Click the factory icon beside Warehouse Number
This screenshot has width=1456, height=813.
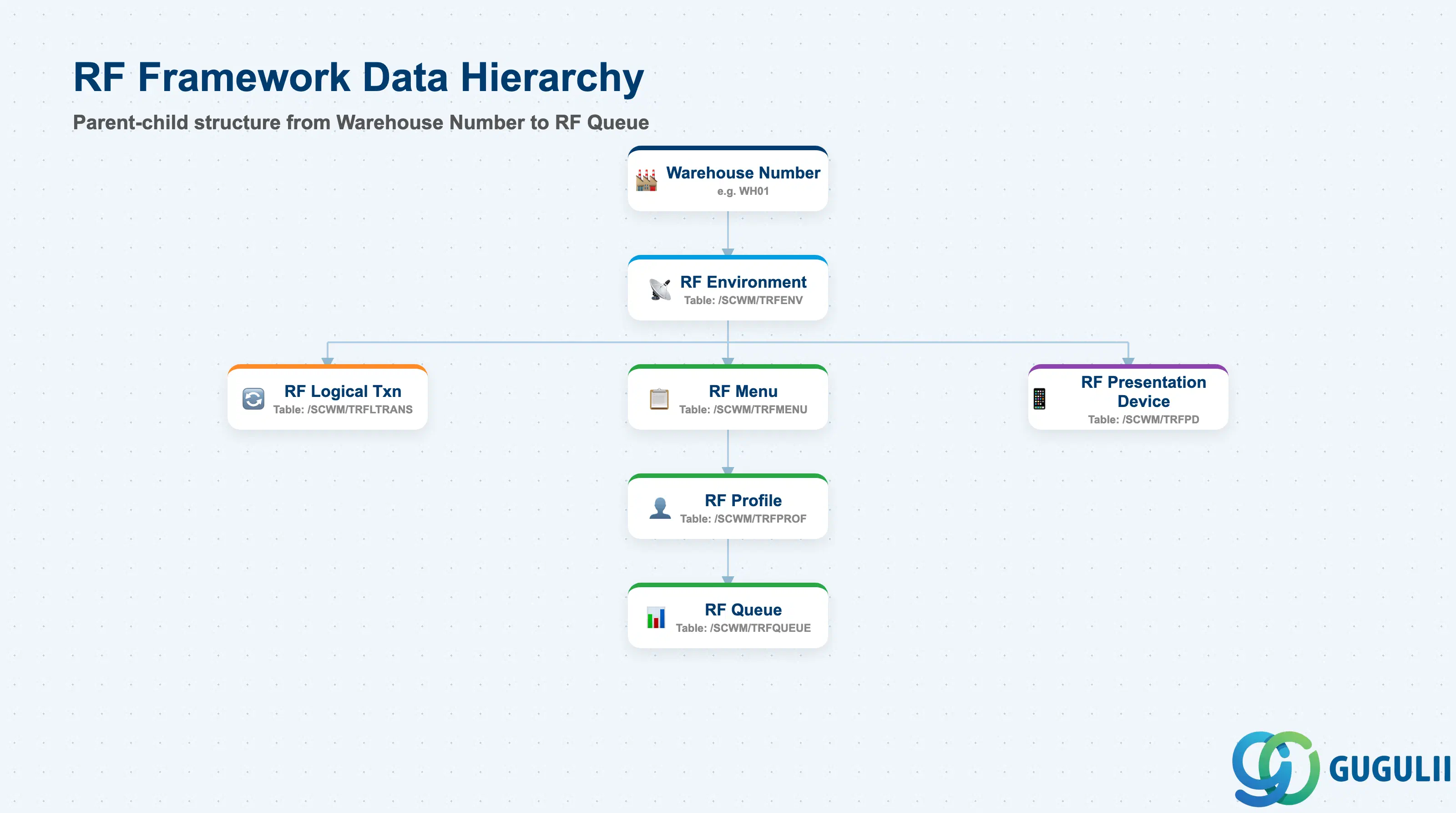coord(646,180)
